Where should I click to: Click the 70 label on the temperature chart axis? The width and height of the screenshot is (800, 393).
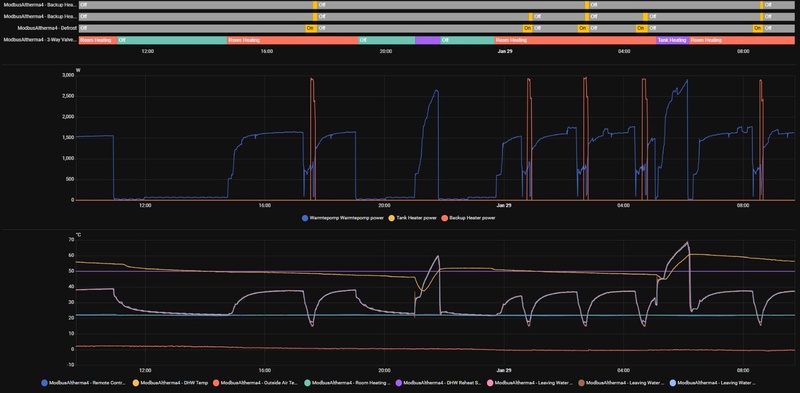coord(71,240)
